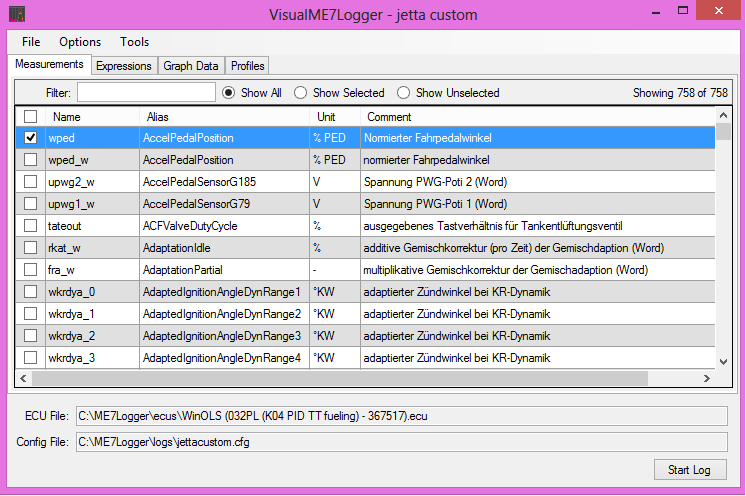Check the wkrdya_3 measurement checkbox
Screen dimensions: 746x496
click(x=30, y=358)
